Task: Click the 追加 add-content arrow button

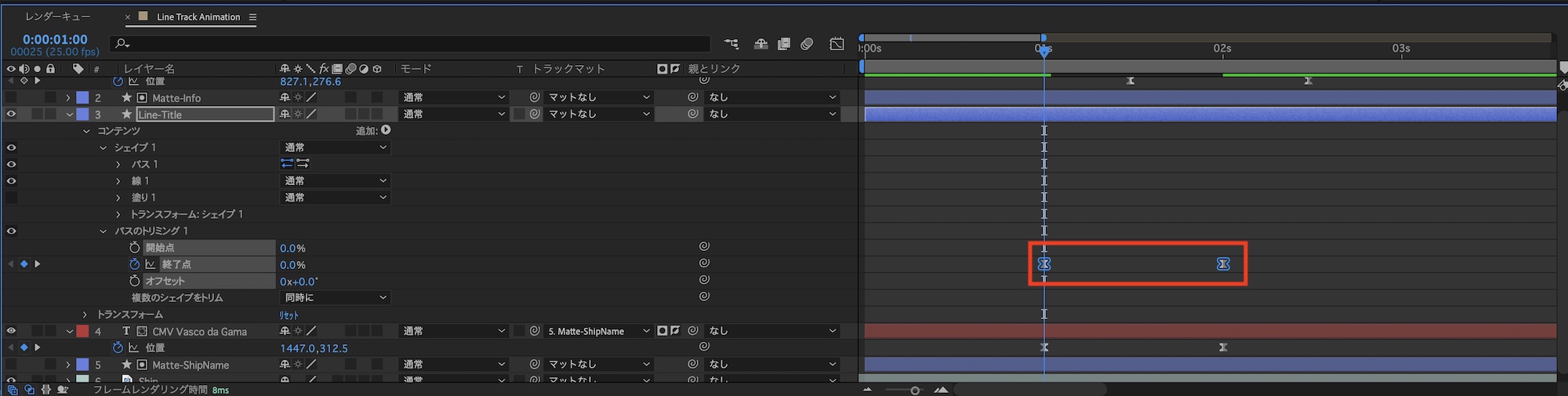Action: click(x=386, y=130)
